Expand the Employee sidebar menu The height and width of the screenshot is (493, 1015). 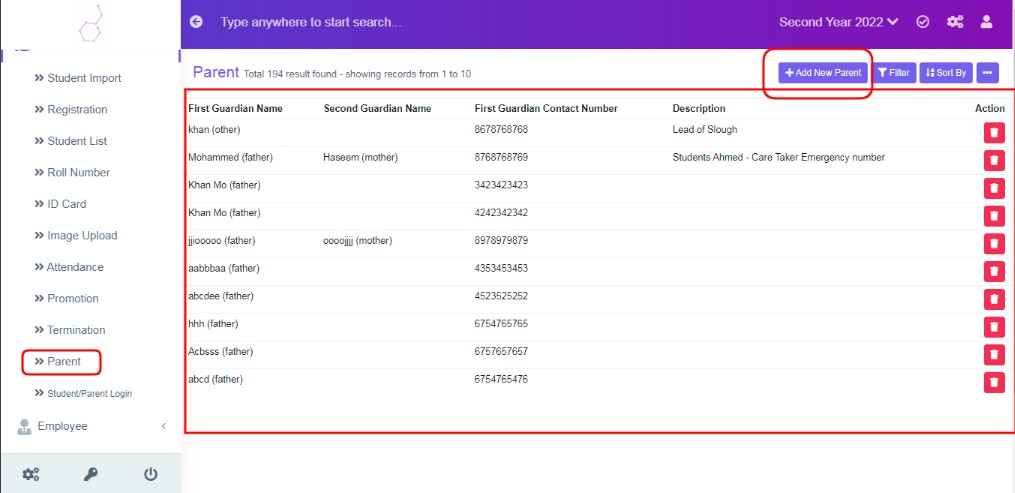pos(91,426)
